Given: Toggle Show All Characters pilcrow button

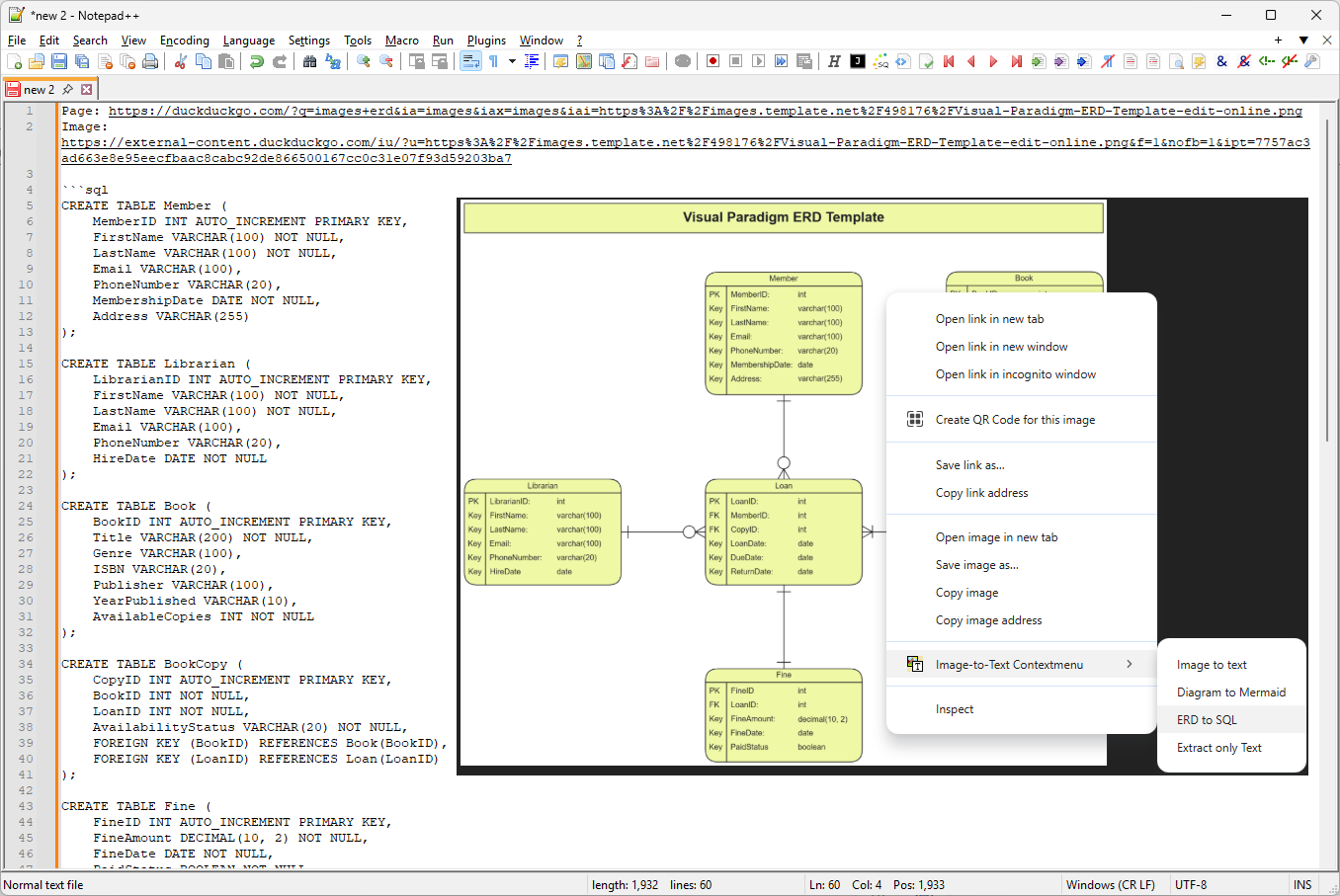Looking at the screenshot, I should [493, 61].
